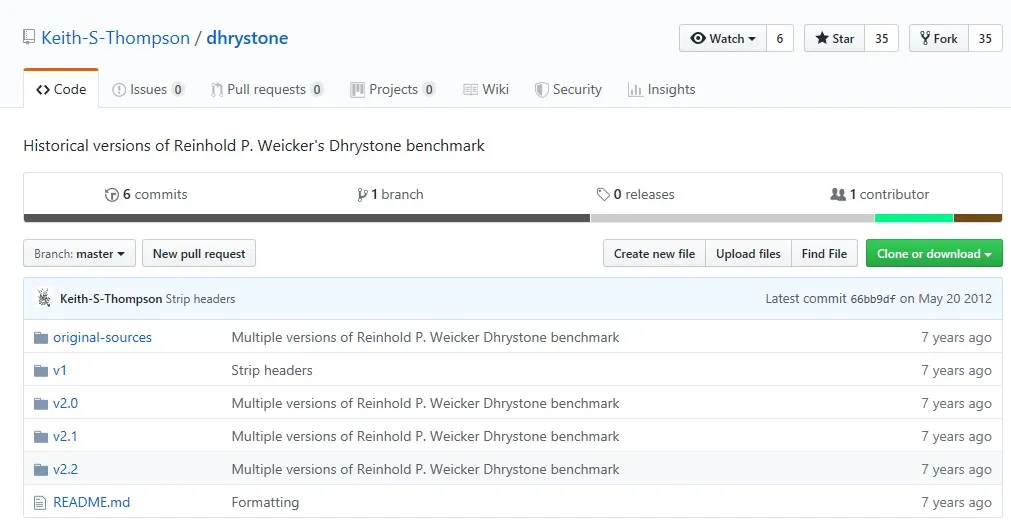
Task: Open the v2.2 folder link
Action: pos(65,470)
